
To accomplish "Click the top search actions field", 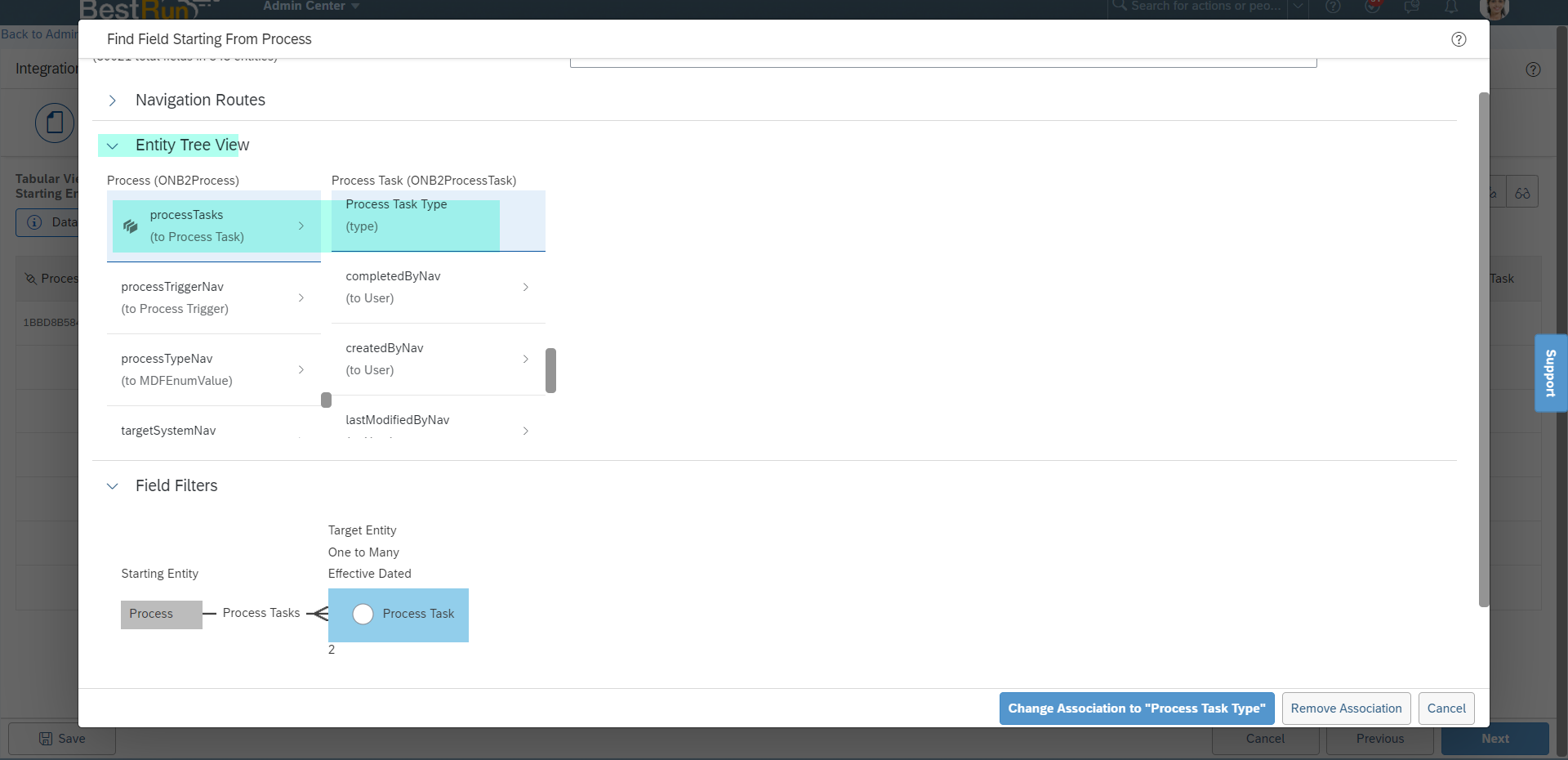I will (1198, 7).
